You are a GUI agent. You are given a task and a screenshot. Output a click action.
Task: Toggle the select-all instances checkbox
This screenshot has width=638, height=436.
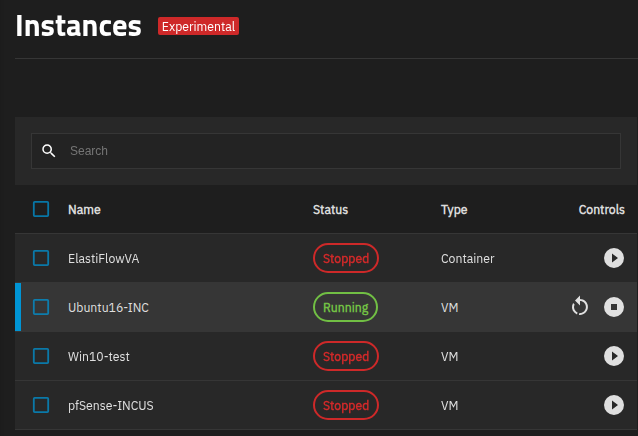41,209
